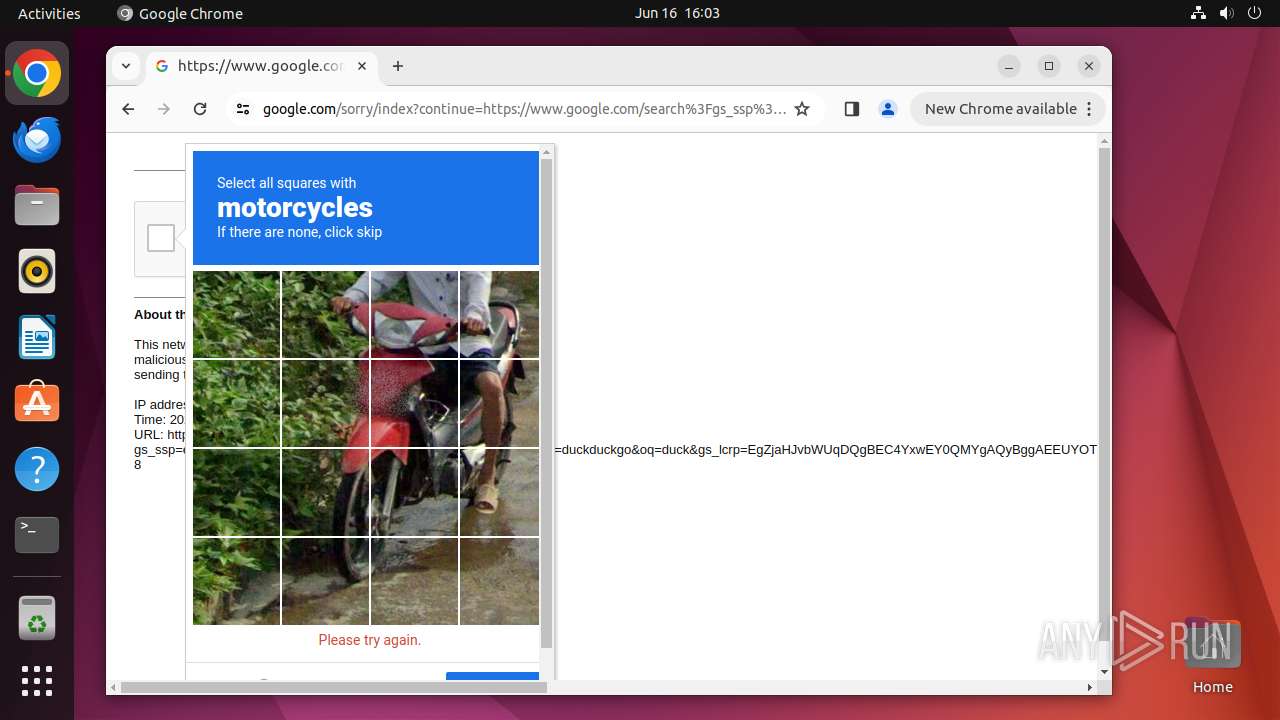Bookmark this page with the star
The height and width of the screenshot is (720, 1280).
(802, 109)
